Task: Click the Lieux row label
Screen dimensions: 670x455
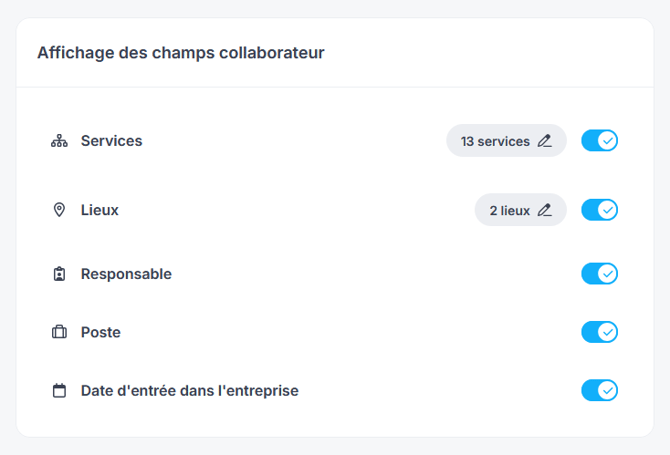Action: [x=99, y=210]
